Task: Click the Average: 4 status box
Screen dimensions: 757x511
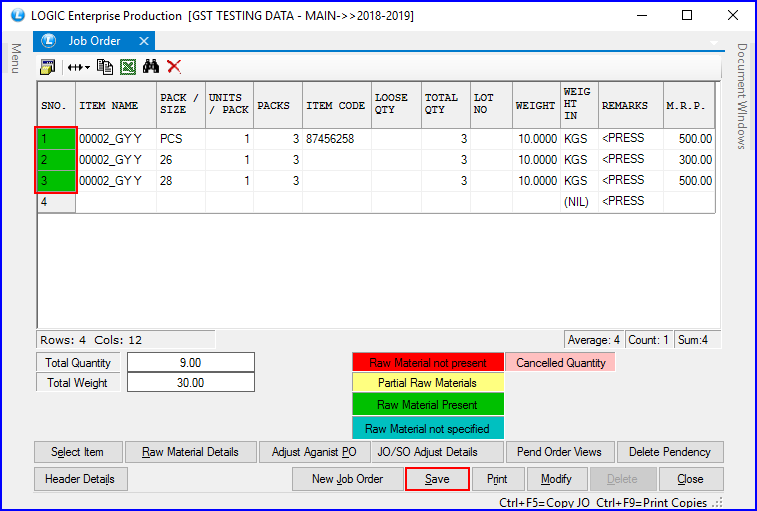Action: coord(594,340)
